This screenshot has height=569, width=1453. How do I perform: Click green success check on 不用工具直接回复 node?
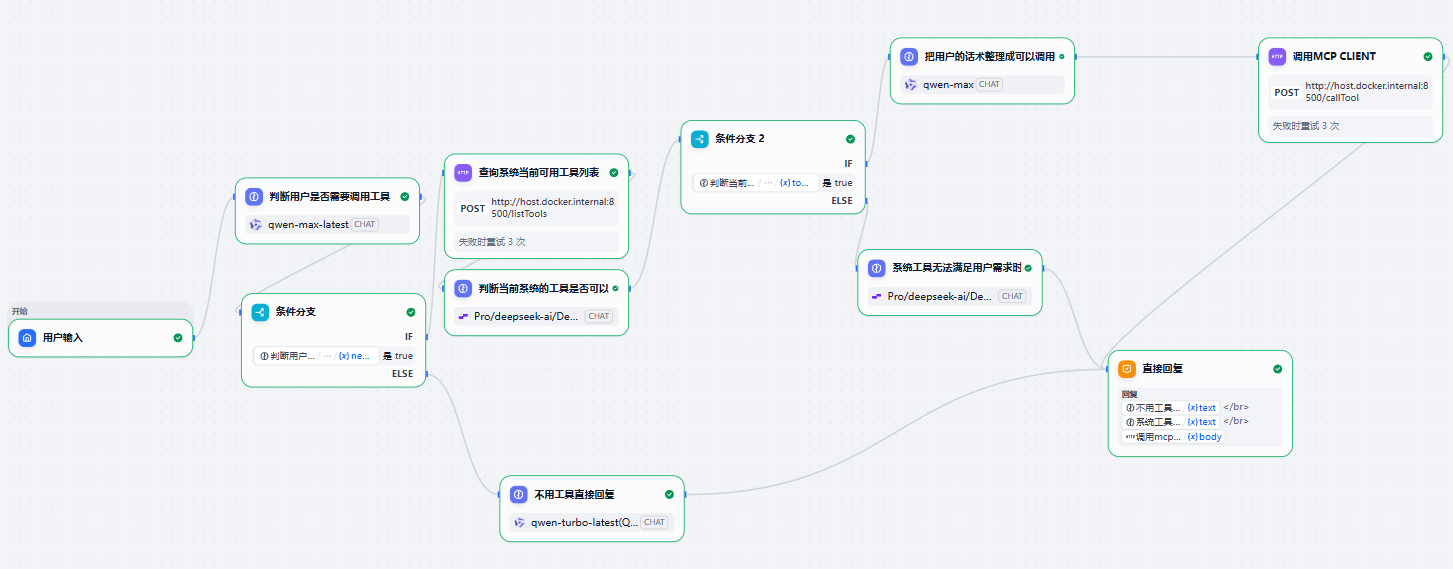pyautogui.click(x=670, y=494)
